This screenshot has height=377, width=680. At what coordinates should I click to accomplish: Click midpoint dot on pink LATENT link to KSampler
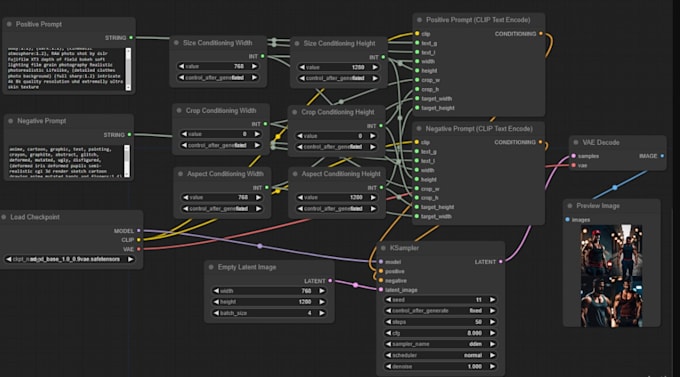(x=356, y=285)
